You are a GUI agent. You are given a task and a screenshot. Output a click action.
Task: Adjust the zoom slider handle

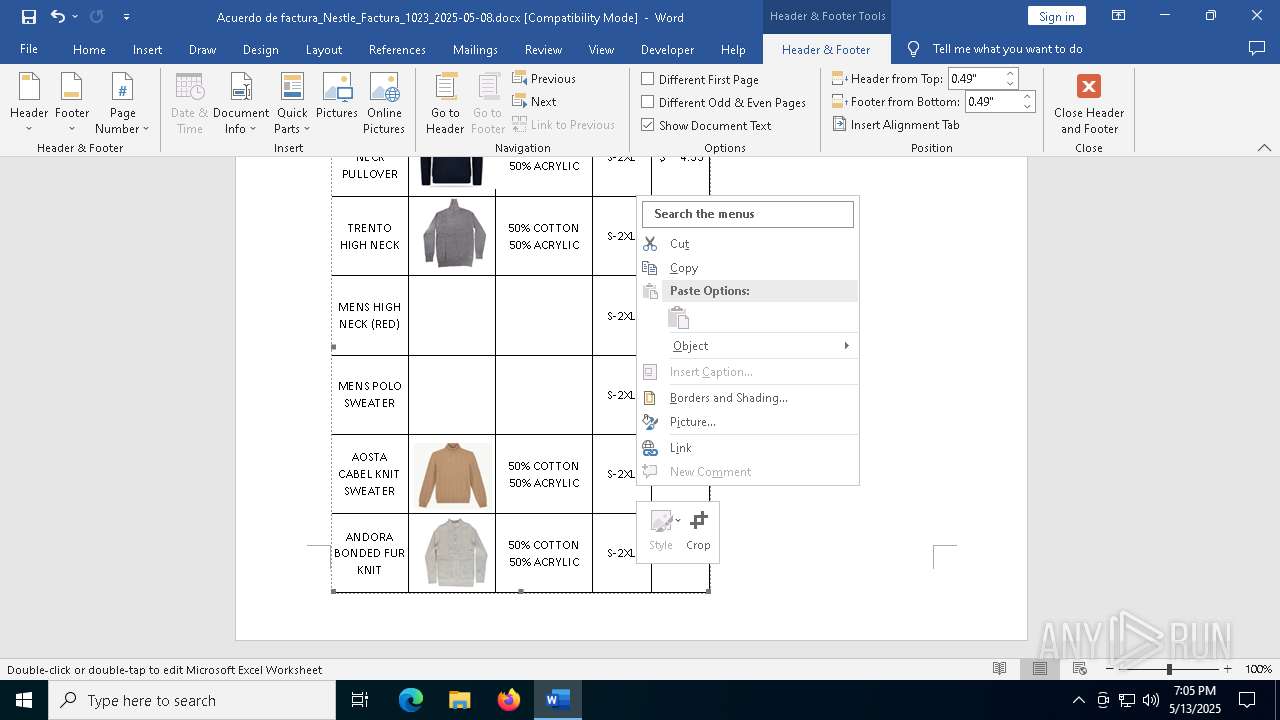coord(1169,669)
